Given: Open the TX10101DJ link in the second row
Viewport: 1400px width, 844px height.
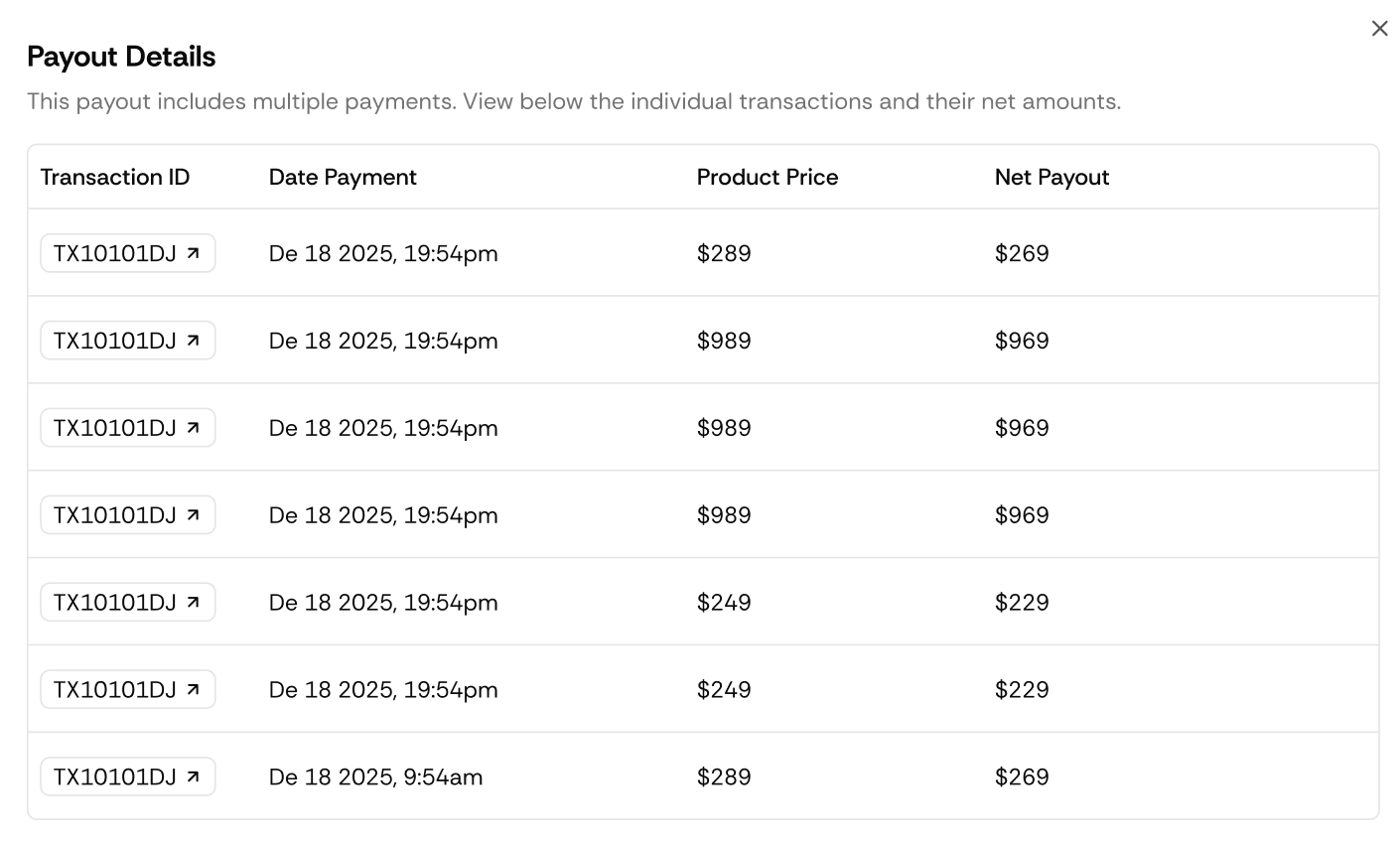Looking at the screenshot, I should (115, 341).
